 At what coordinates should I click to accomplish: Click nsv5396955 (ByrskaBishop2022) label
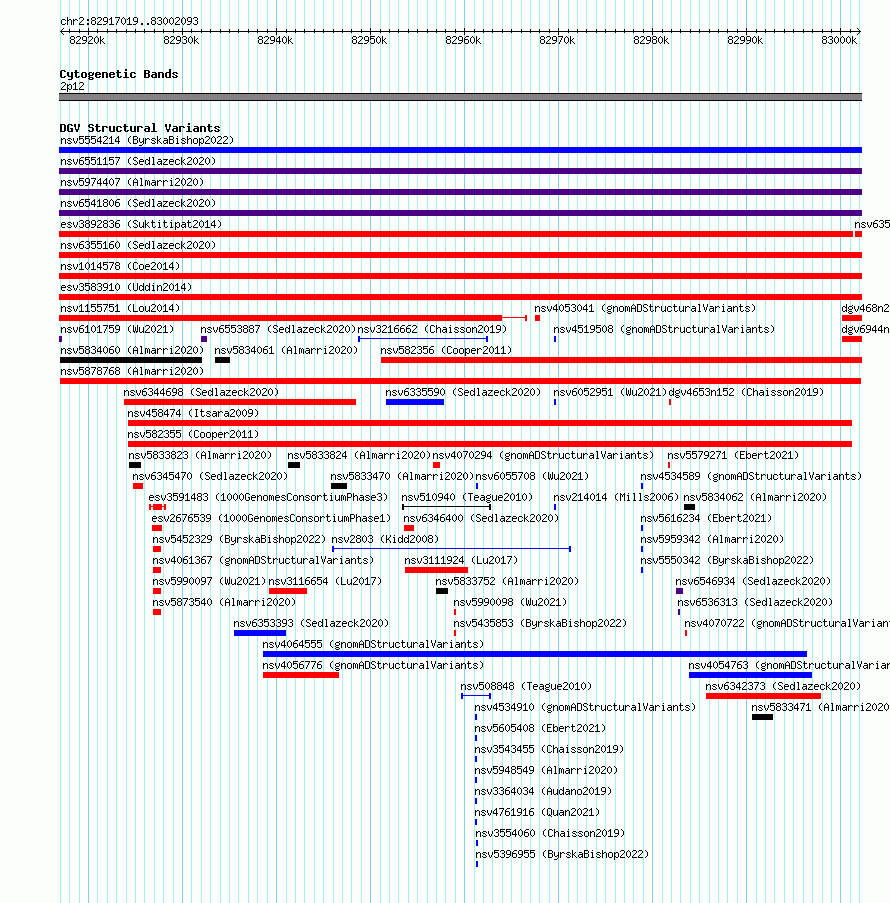(562, 855)
